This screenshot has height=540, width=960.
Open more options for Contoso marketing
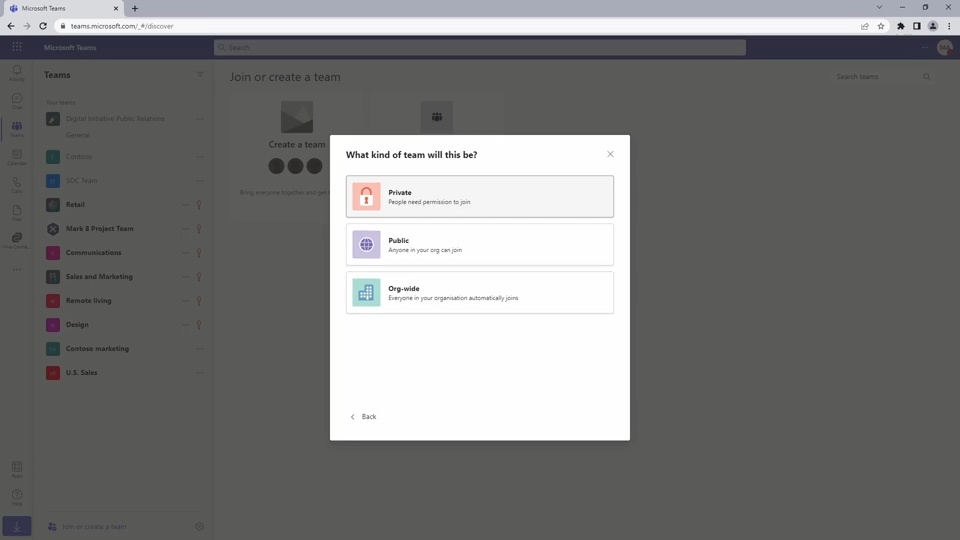[x=200, y=348]
